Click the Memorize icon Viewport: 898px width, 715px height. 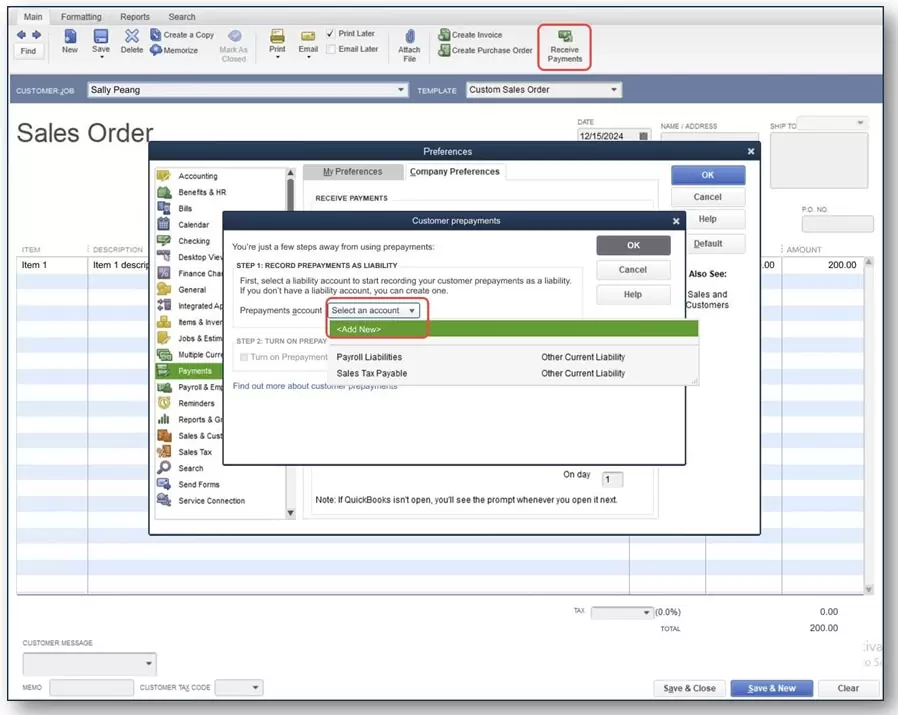coord(156,50)
